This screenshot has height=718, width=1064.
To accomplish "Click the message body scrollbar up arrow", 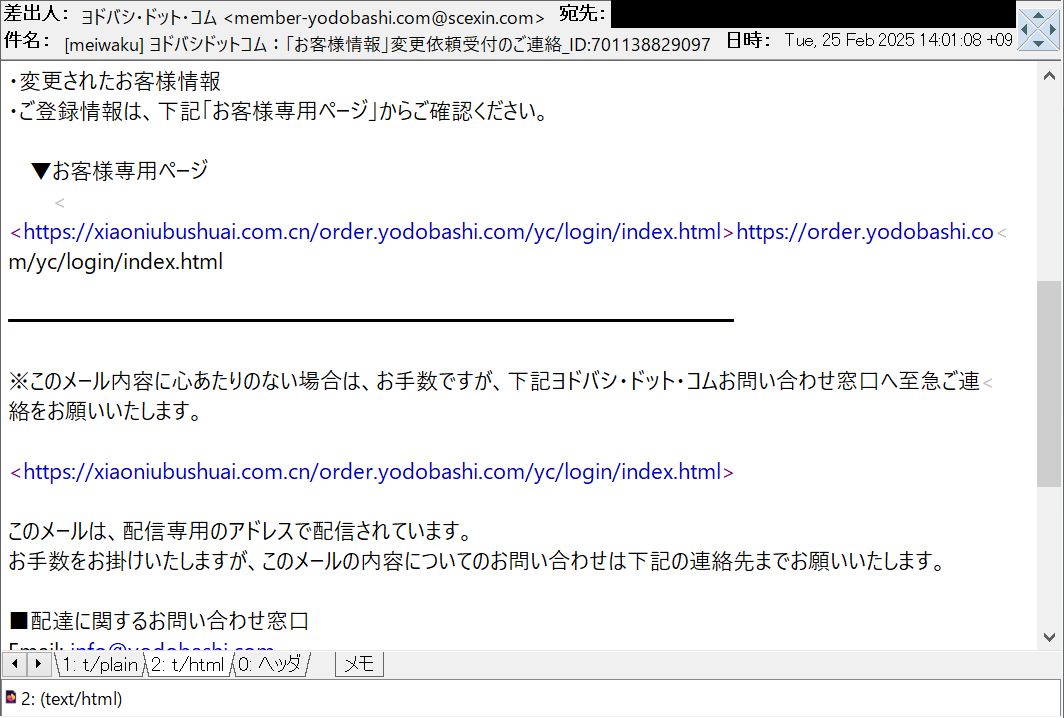I will tap(1049, 75).
